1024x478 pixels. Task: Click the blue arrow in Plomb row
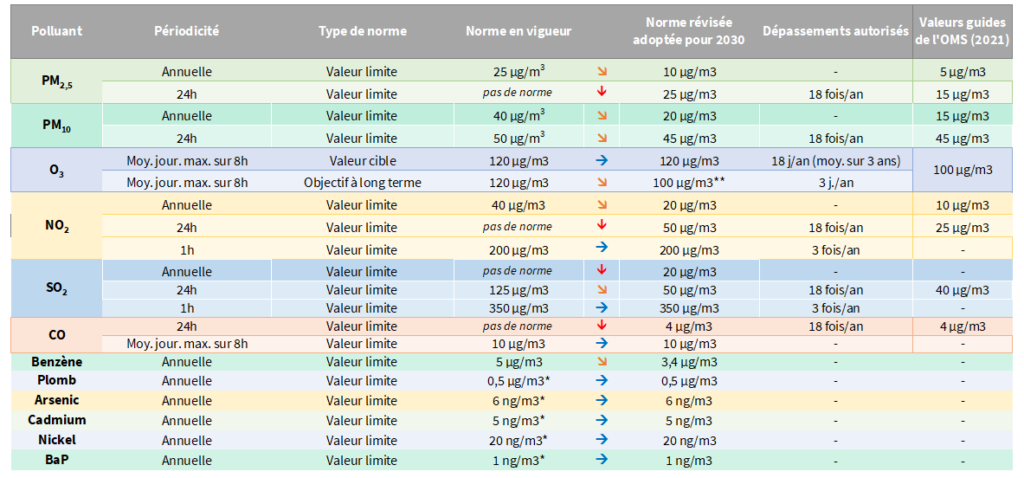602,380
